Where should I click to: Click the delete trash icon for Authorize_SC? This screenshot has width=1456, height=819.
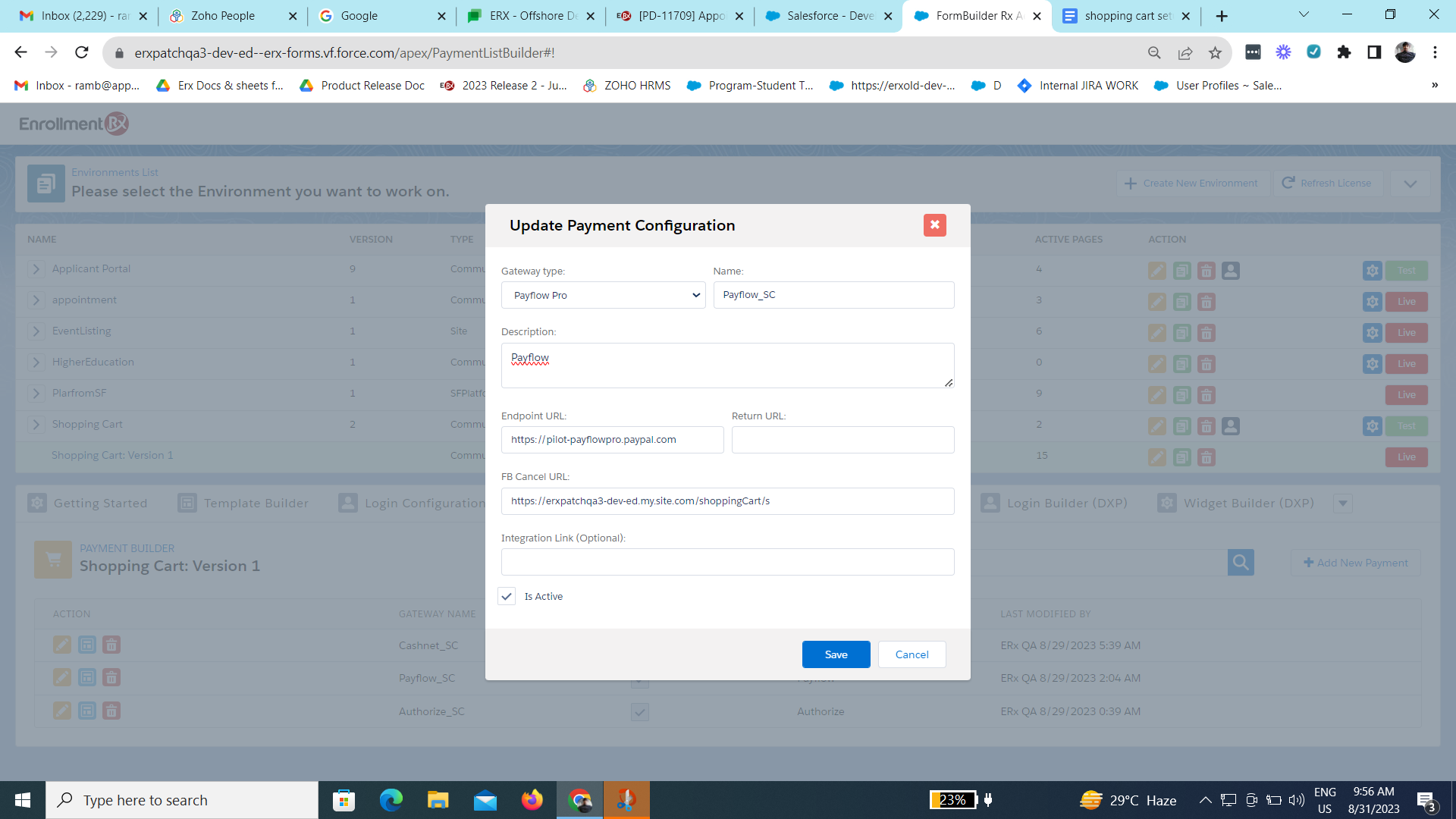(111, 711)
